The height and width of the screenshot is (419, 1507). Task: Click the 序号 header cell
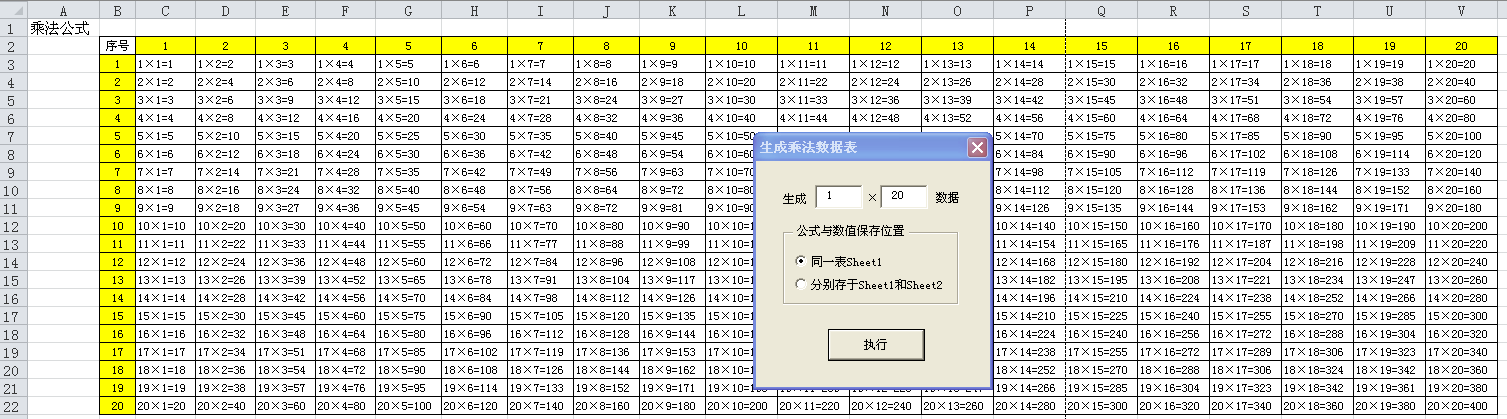point(118,46)
